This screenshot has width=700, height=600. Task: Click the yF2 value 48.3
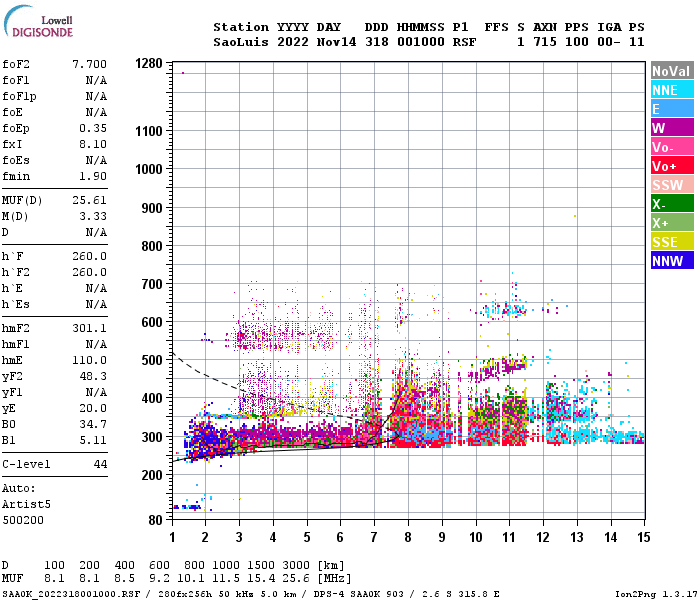pyautogui.click(x=93, y=376)
